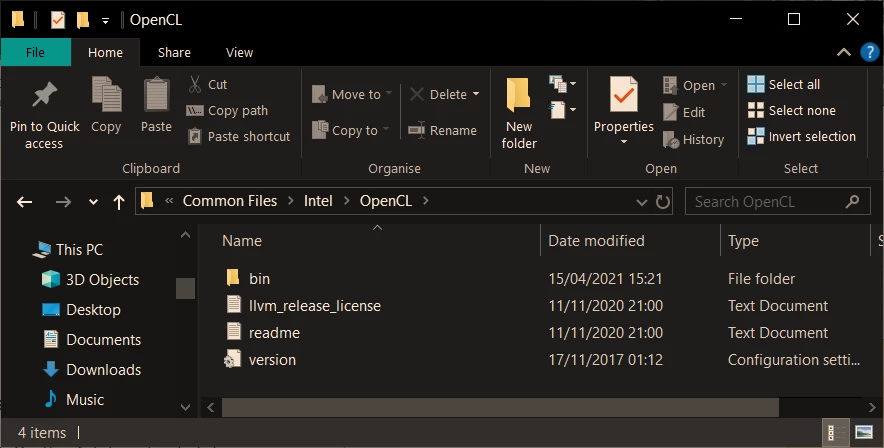This screenshot has width=884, height=448.
Task: Click the horizontal scrollbar in file list
Action: 500,407
